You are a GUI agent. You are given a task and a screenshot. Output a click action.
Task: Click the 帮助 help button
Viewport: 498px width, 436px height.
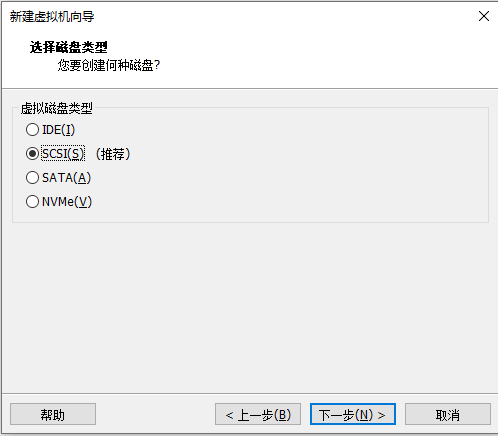pyautogui.click(x=53, y=414)
